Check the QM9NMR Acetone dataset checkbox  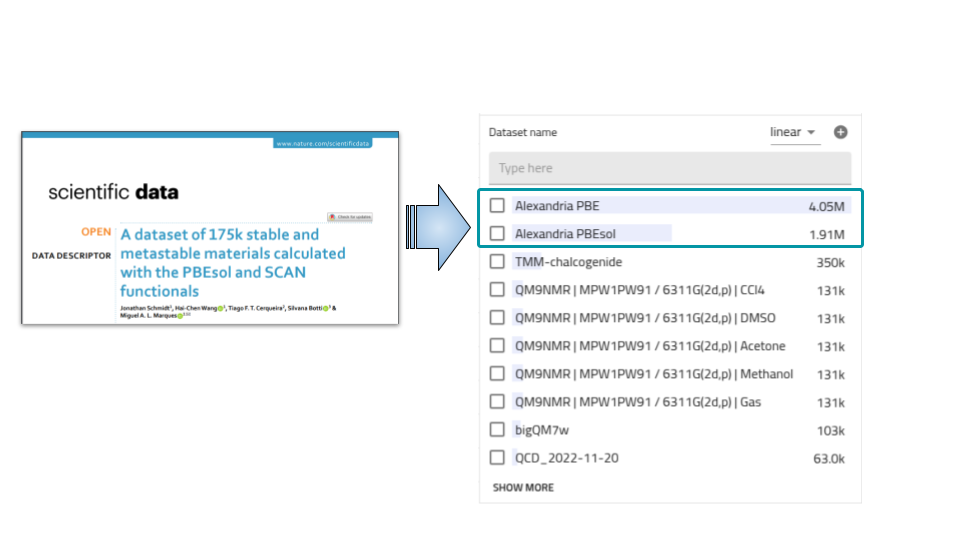497,346
